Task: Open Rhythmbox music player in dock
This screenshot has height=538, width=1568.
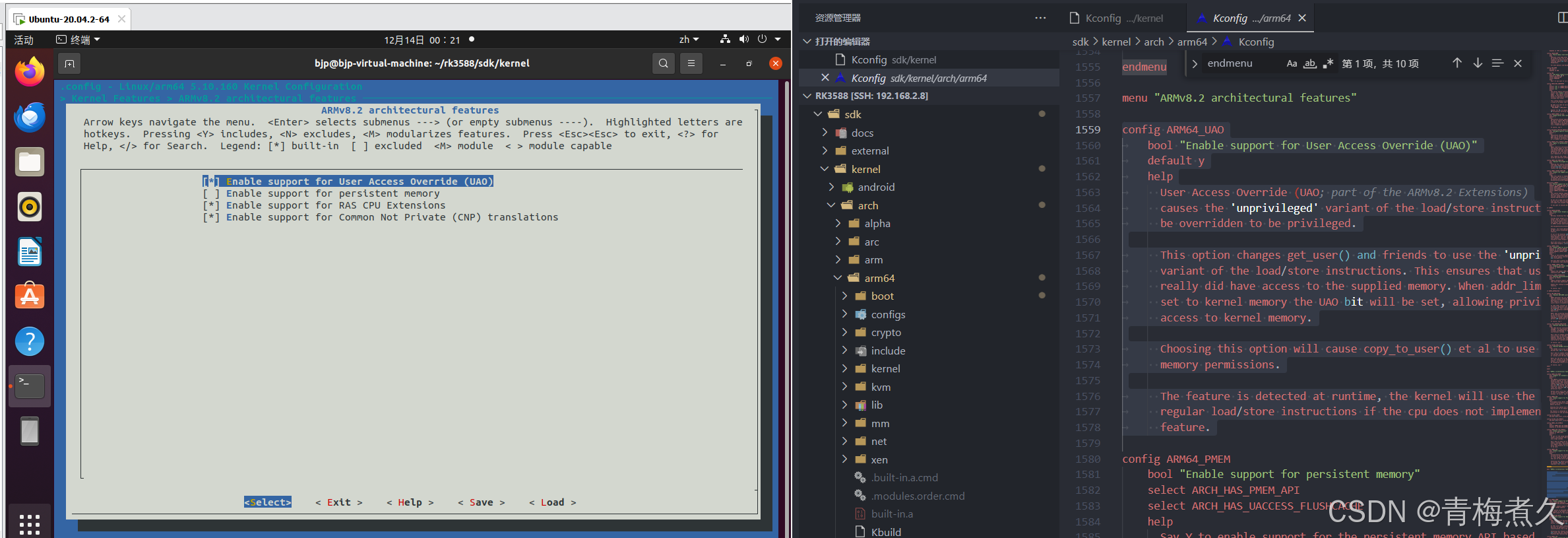Action: (30, 207)
